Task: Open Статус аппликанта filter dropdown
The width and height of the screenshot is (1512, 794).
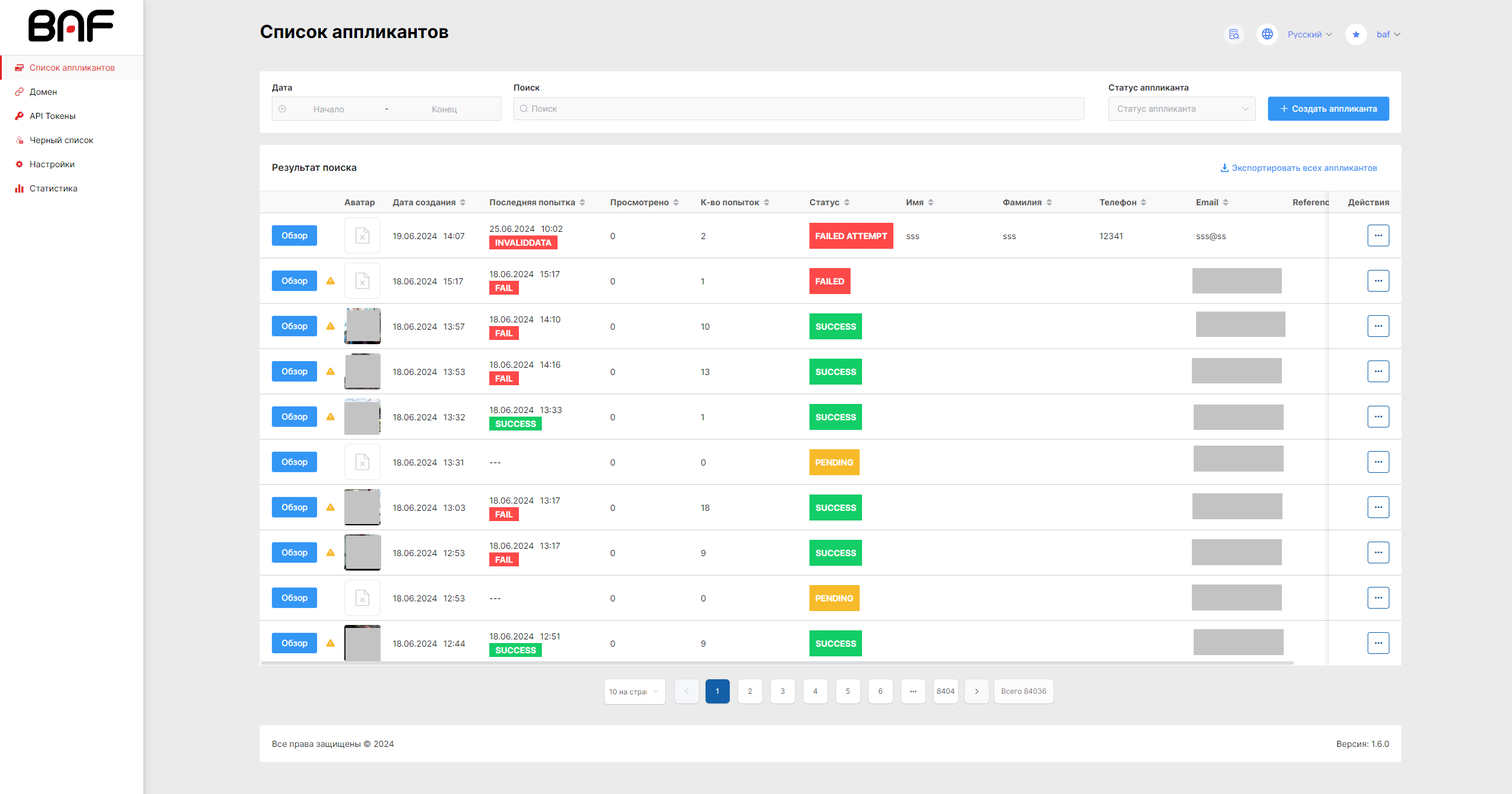Action: 1182,109
